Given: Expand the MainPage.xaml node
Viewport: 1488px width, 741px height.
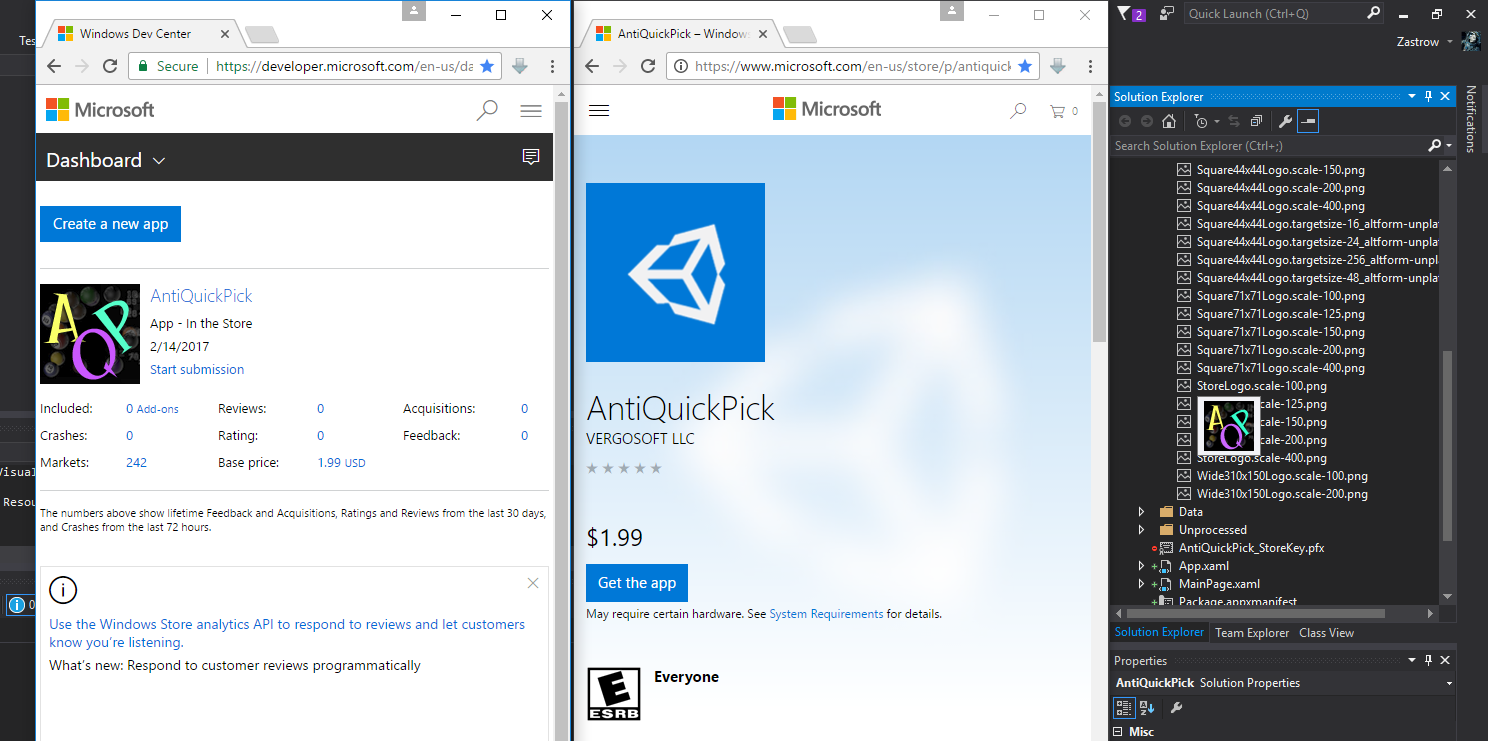Looking at the screenshot, I should [x=1141, y=584].
